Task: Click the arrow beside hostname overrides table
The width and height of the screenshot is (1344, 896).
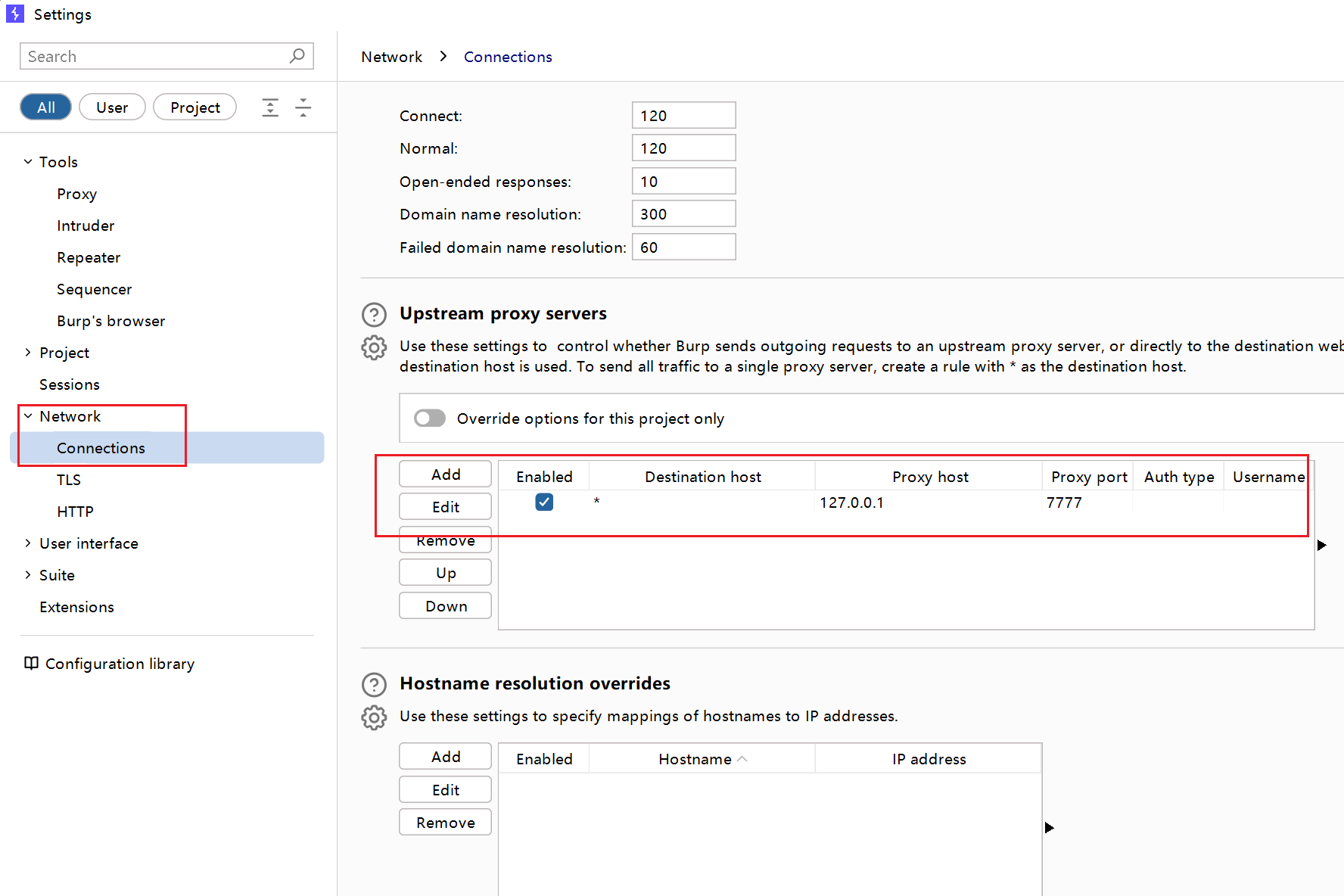Action: (x=1050, y=827)
